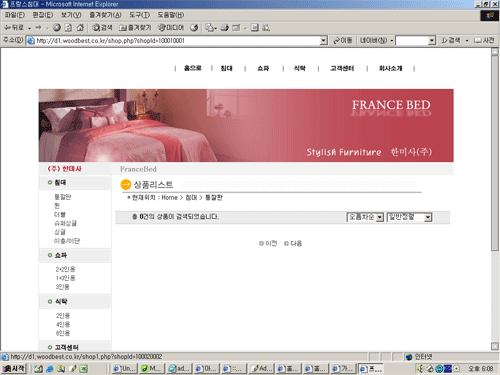Click the Edit page toolbar icon
This screenshot has height=375, width=500.
(x=236, y=28)
